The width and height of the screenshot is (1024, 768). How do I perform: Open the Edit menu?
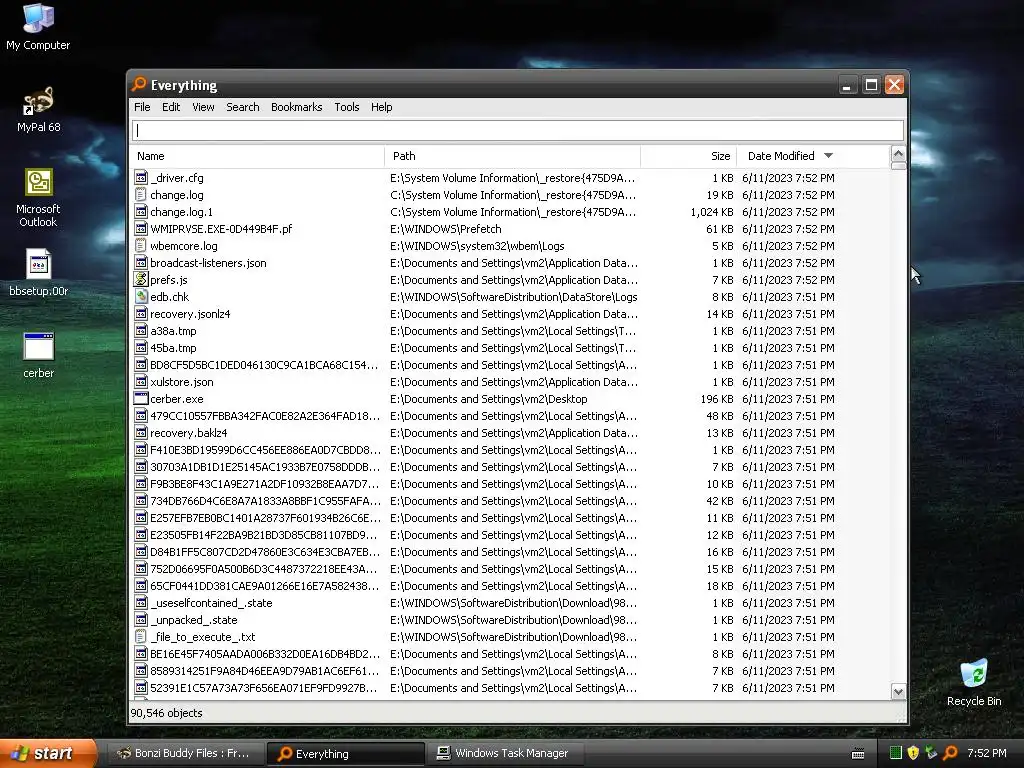point(171,107)
